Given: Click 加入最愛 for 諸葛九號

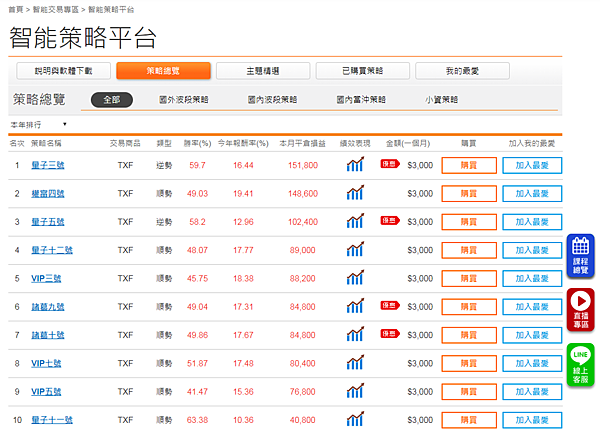Looking at the screenshot, I should coord(532,307).
